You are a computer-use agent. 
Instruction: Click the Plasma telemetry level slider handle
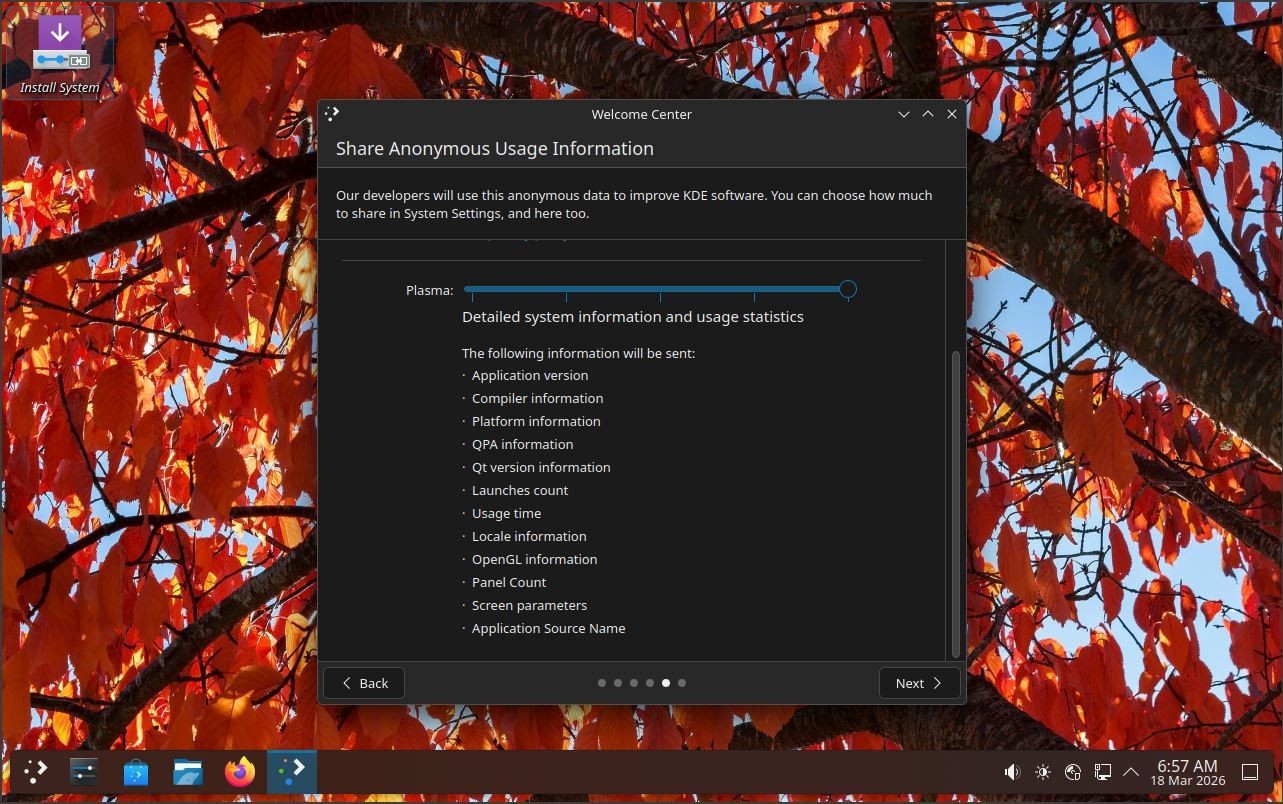pos(848,290)
